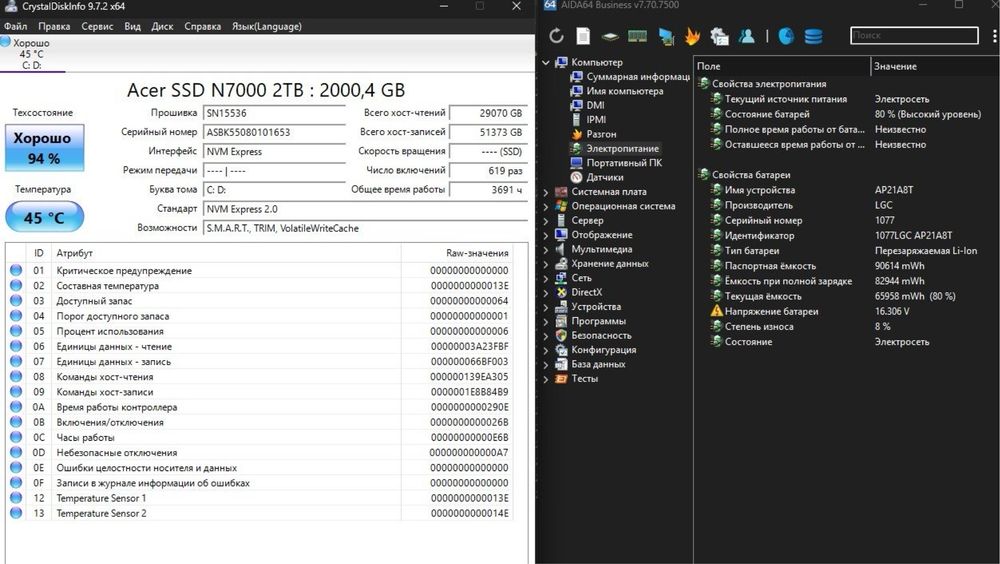Expand the DirectX tree node
The image size is (1000, 564).
[546, 293]
